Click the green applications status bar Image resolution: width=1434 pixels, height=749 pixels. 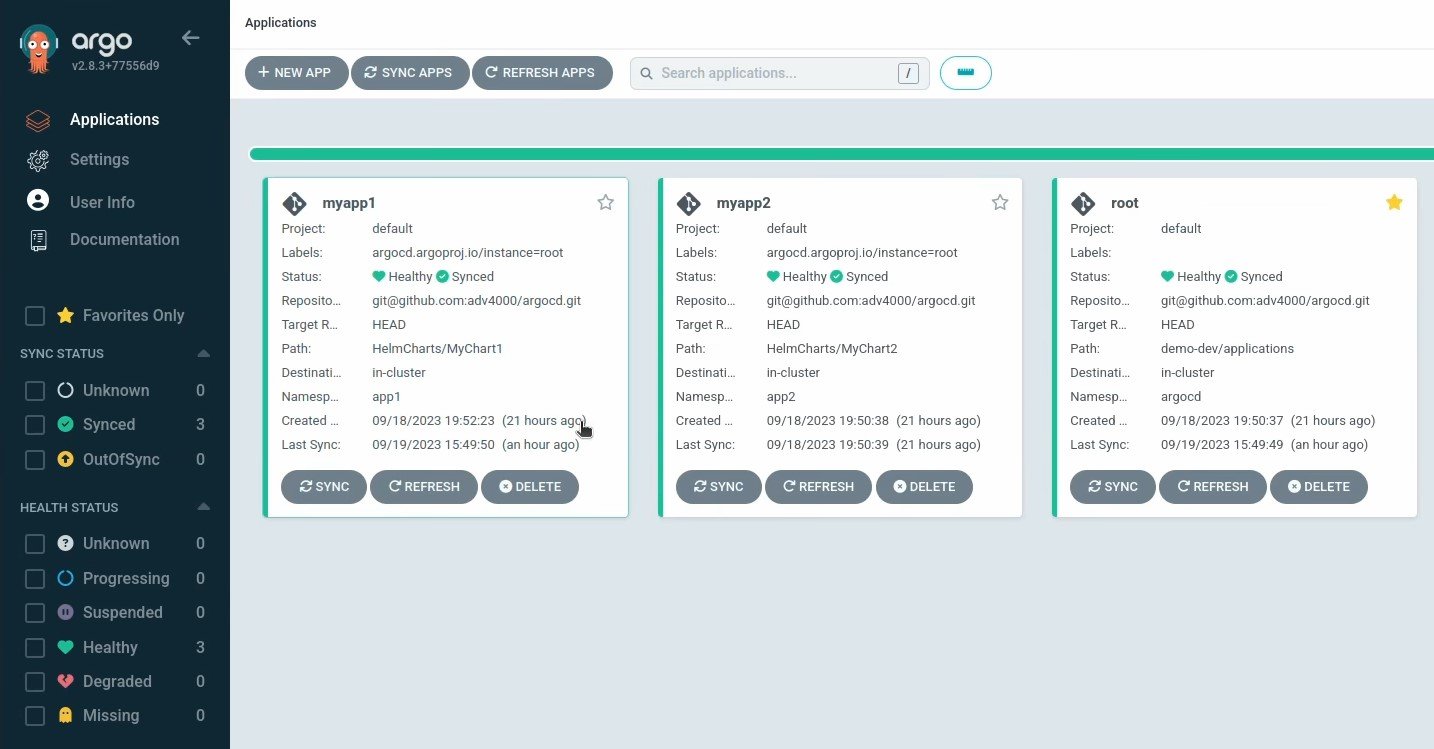pos(841,154)
